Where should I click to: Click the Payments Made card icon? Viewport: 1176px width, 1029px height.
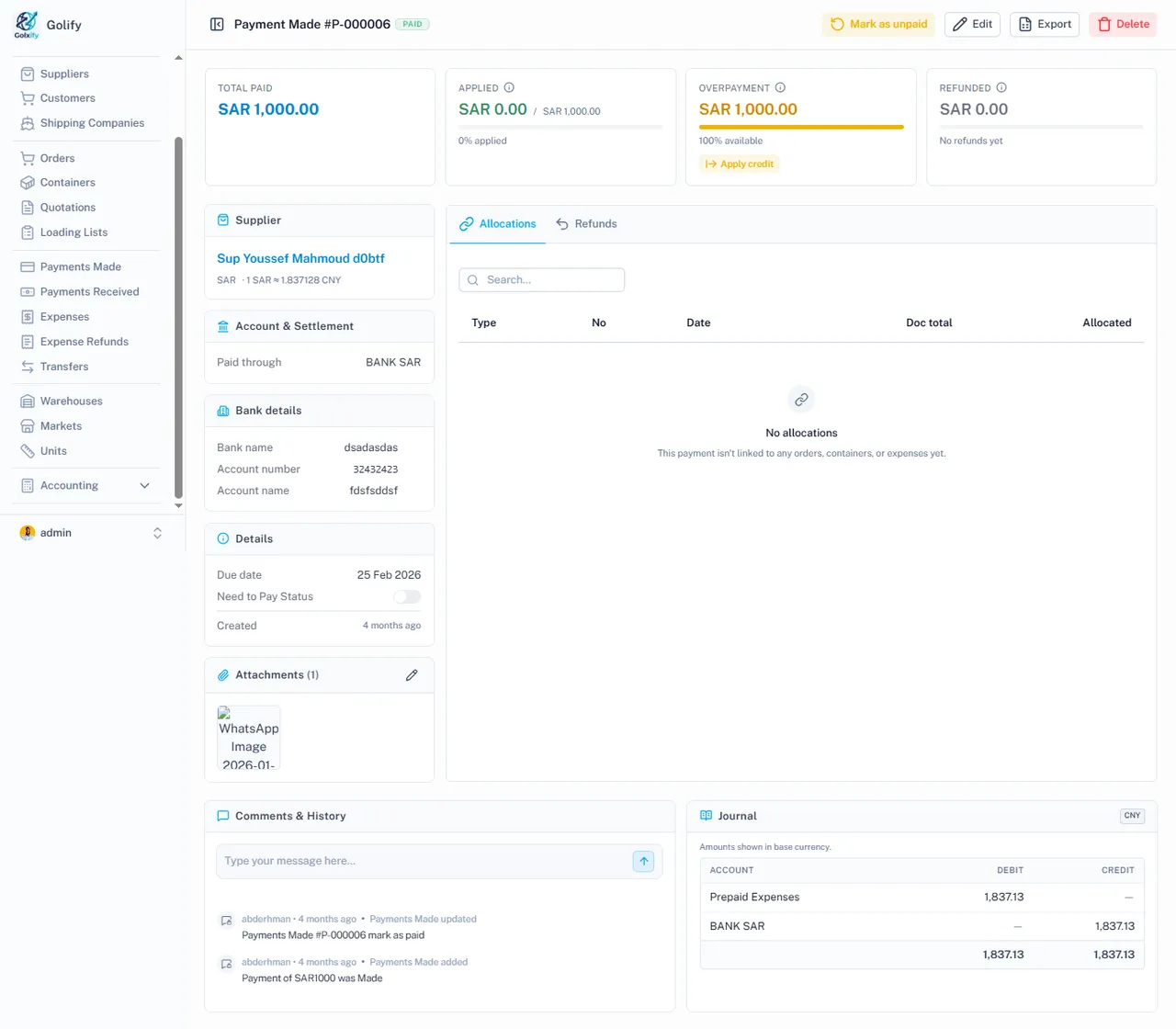click(x=28, y=267)
